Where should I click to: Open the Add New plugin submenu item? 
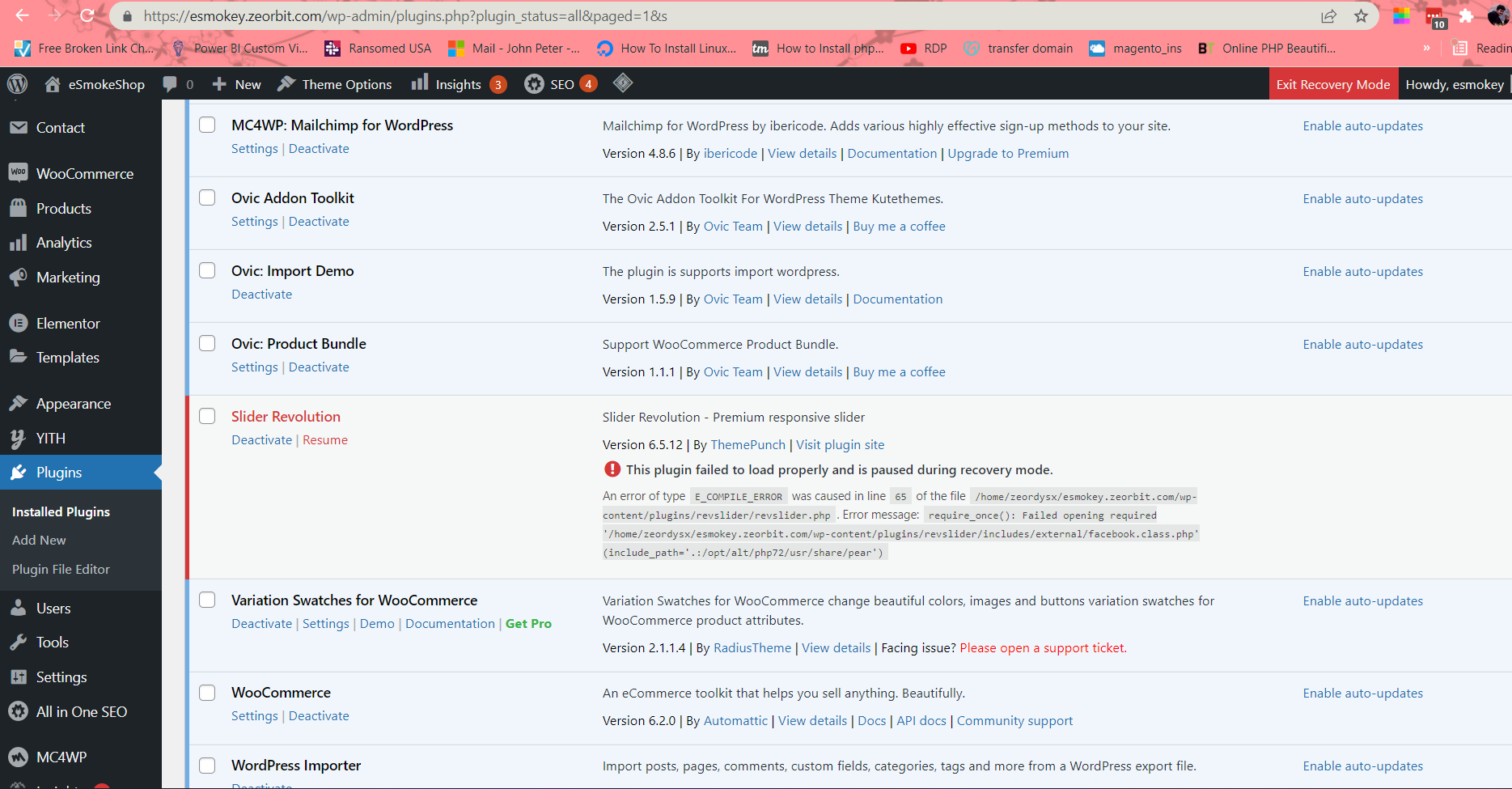pos(39,540)
